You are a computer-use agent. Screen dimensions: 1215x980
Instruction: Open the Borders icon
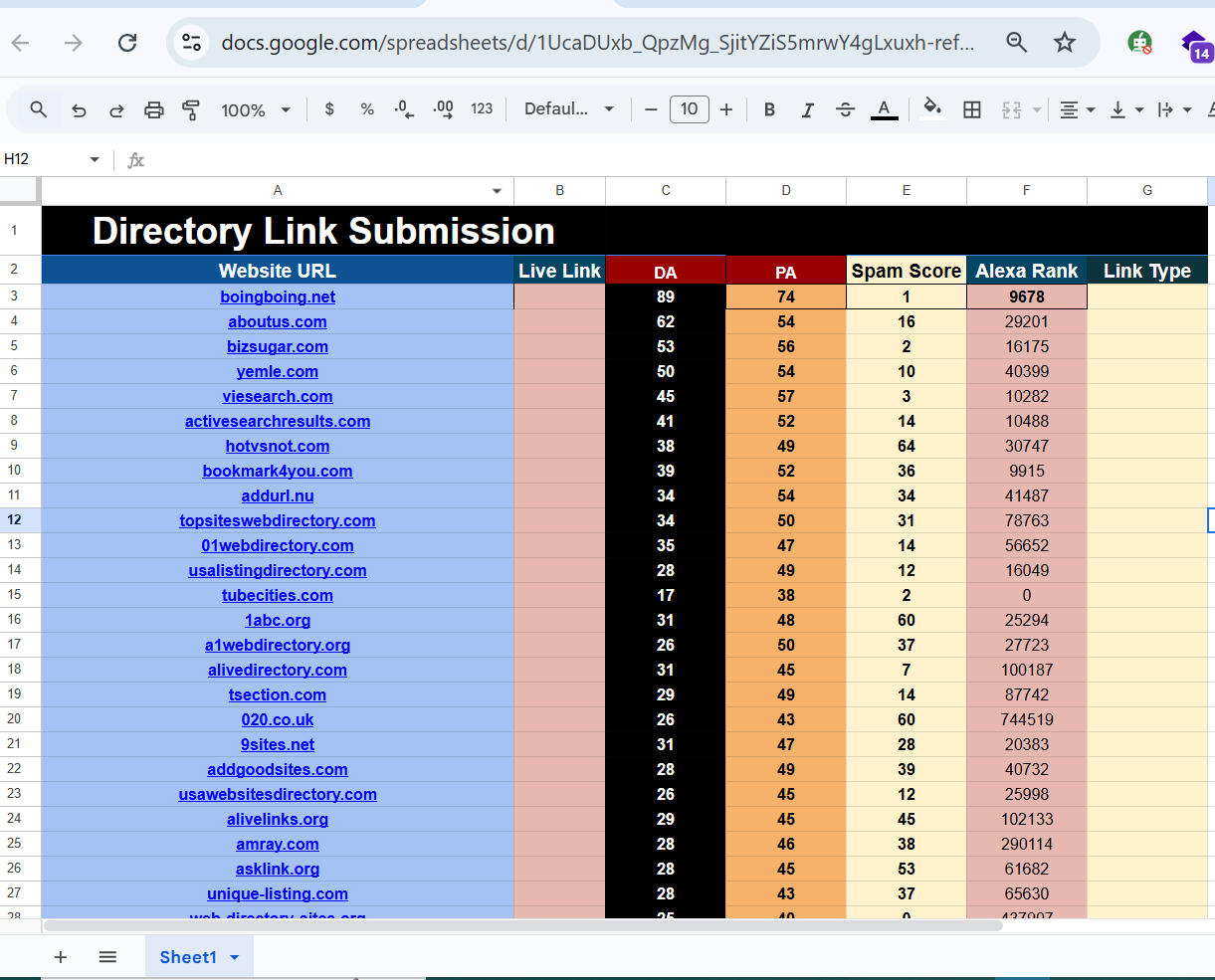point(972,109)
